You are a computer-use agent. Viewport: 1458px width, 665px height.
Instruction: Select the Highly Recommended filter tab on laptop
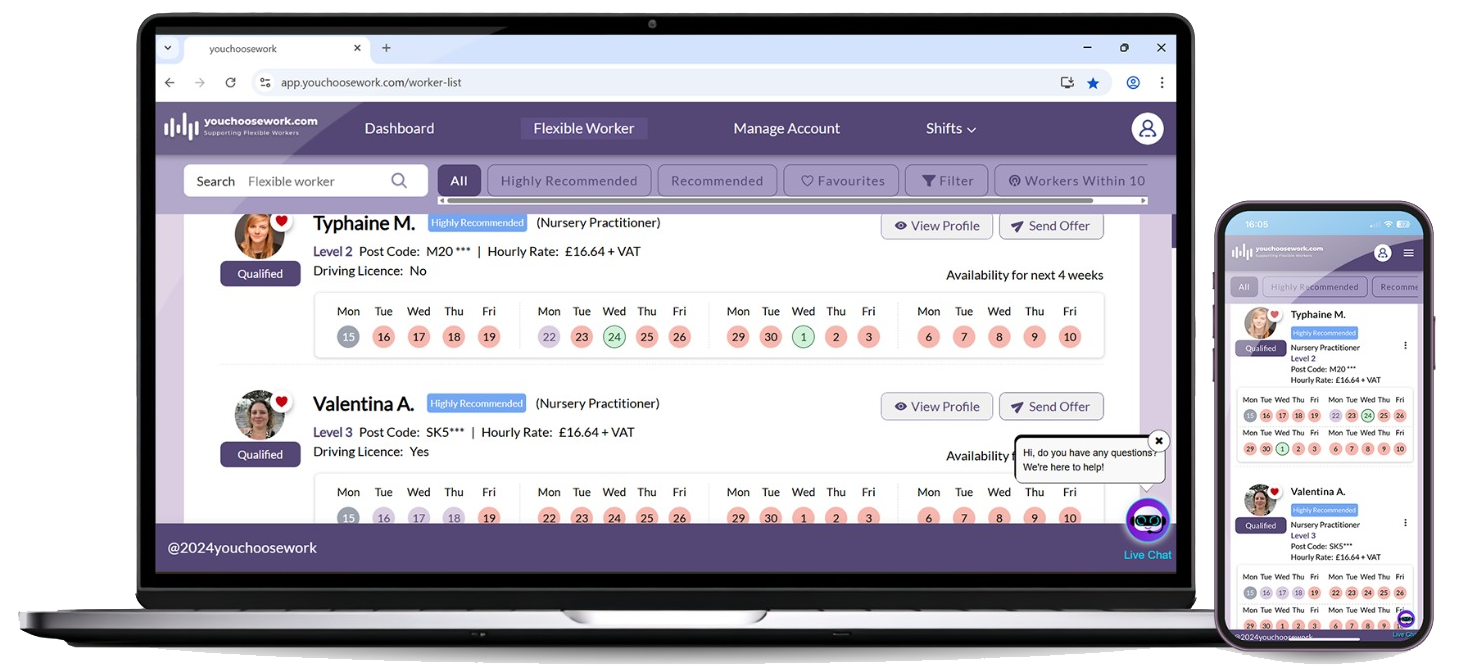pyautogui.click(x=569, y=181)
